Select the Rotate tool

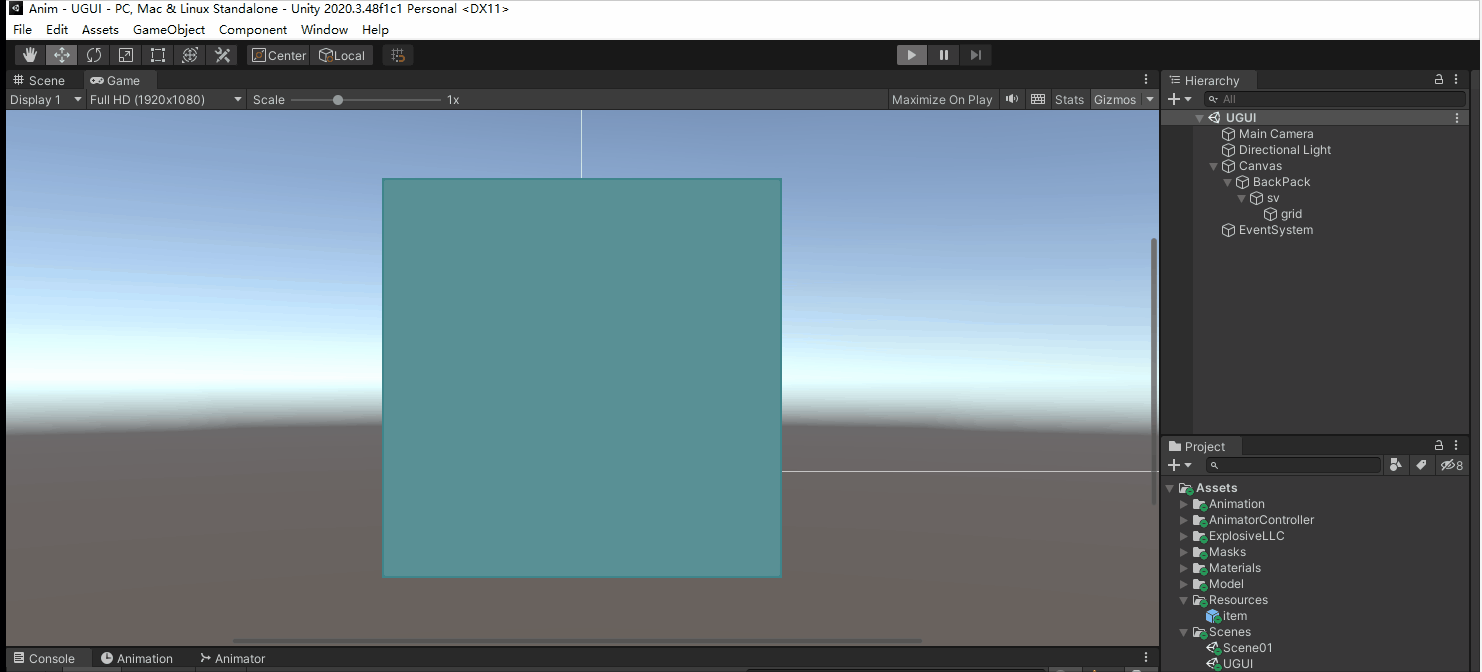(x=94, y=55)
